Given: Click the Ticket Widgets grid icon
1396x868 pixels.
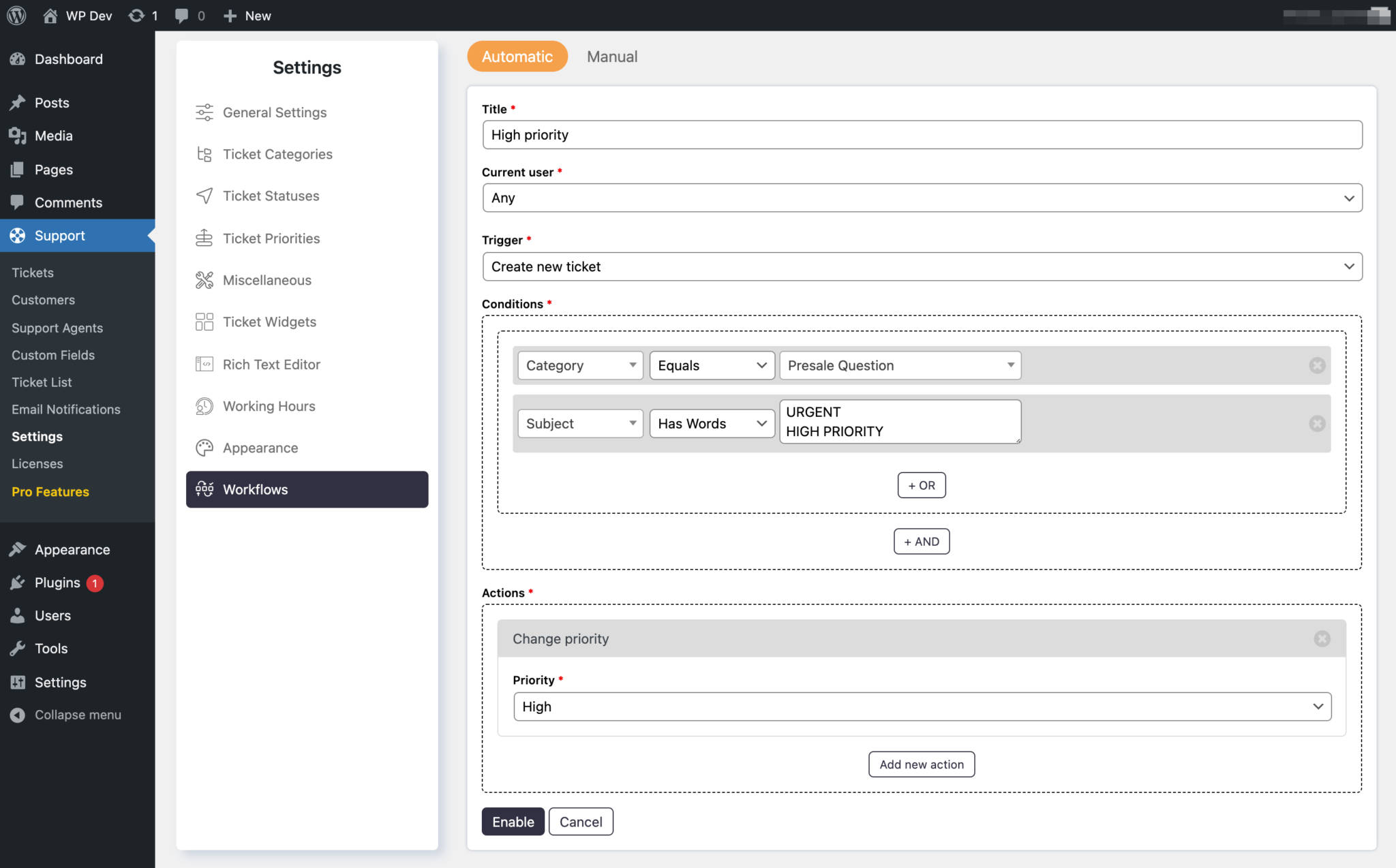Looking at the screenshot, I should click(203, 322).
